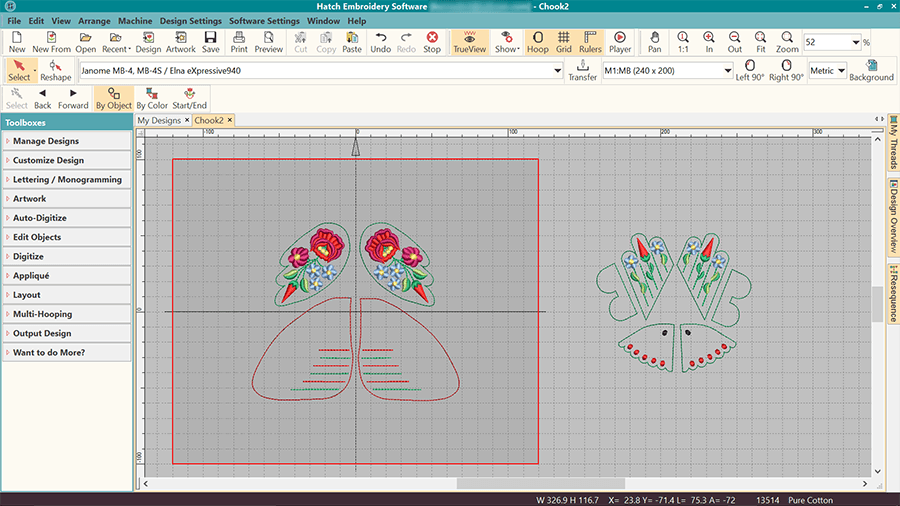This screenshot has width=900, height=506.
Task: Click the Save icon in toolbar
Action: point(210,41)
